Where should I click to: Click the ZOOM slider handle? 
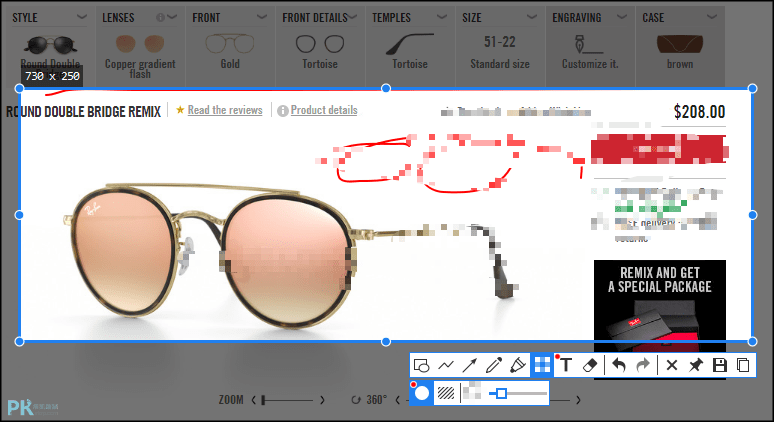point(264,400)
